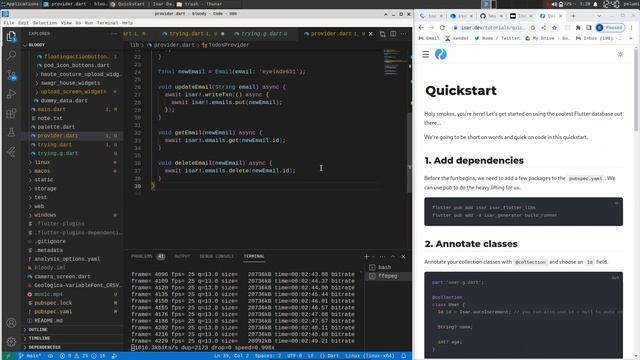Switch to OUTPUT panel tab
This screenshot has width=640, height=360.
[182, 256]
